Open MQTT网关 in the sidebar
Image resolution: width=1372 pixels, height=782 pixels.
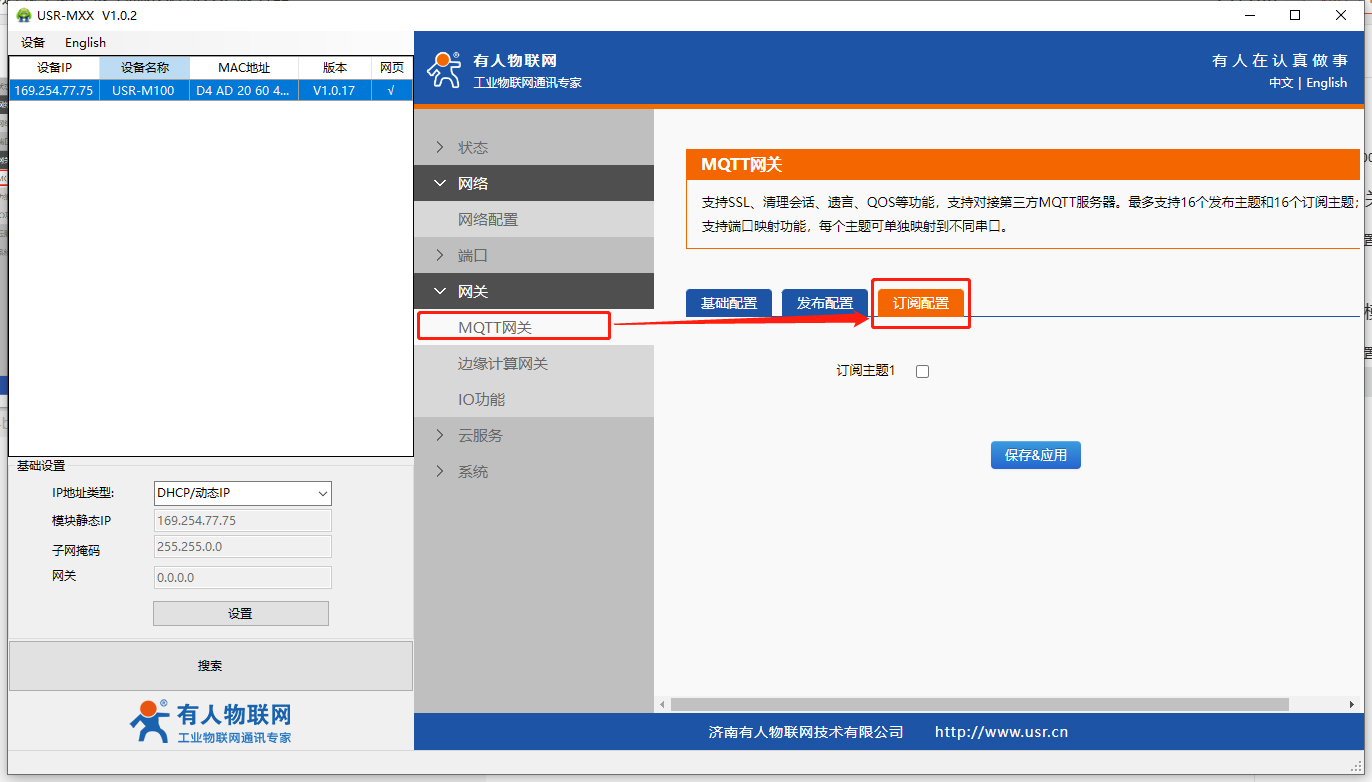point(534,327)
